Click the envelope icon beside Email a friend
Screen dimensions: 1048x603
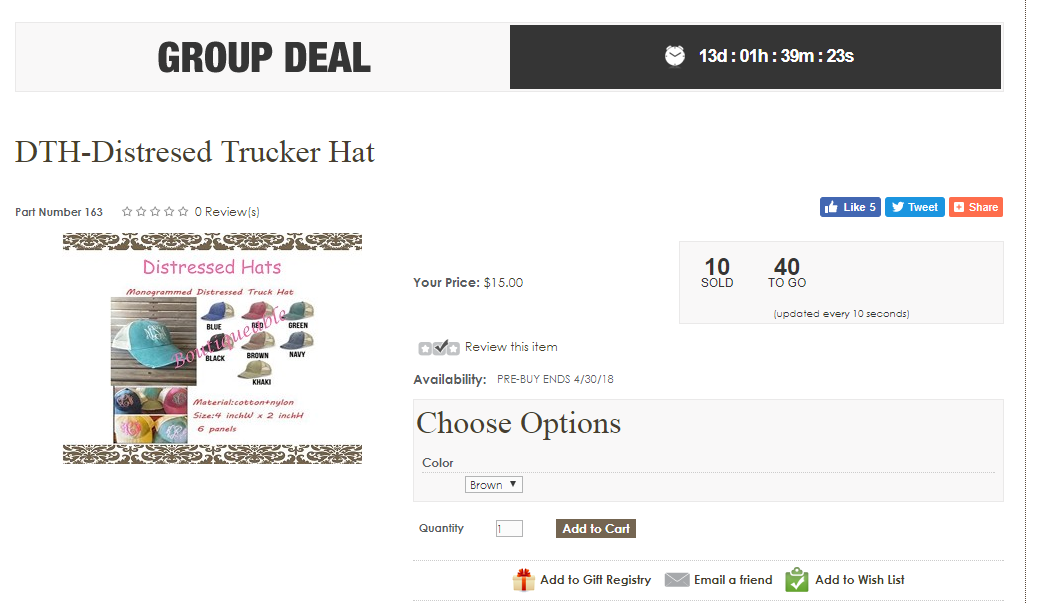(x=677, y=580)
